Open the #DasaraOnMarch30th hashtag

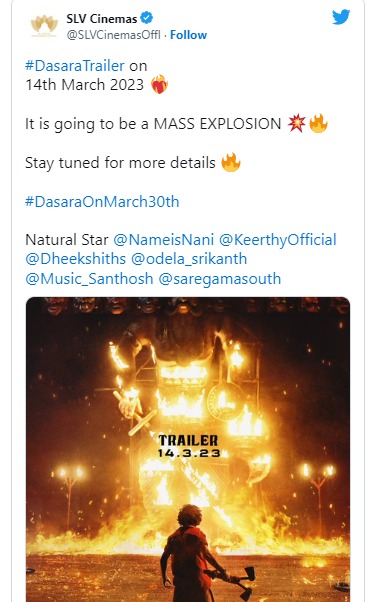[x=102, y=202]
